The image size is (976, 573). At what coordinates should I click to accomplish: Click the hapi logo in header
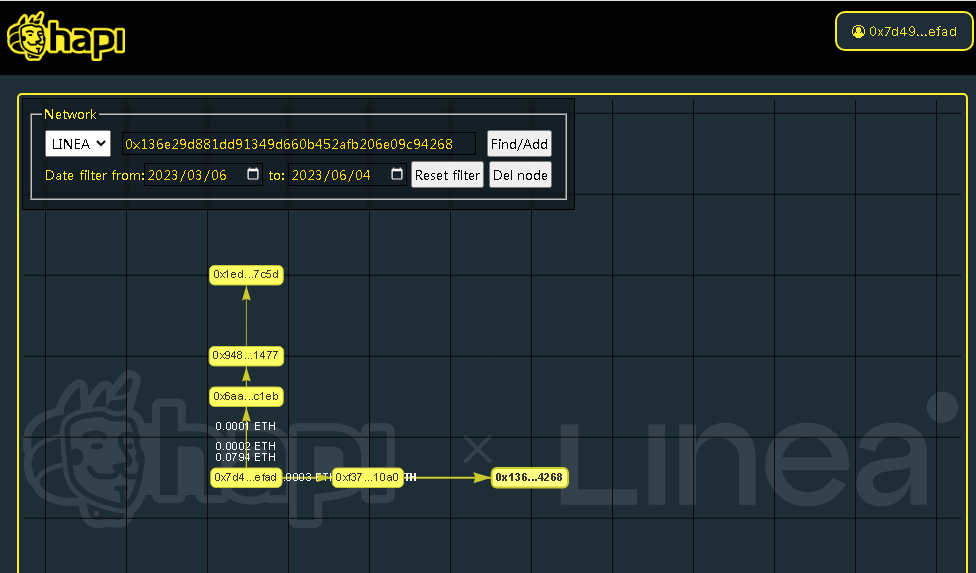point(66,36)
